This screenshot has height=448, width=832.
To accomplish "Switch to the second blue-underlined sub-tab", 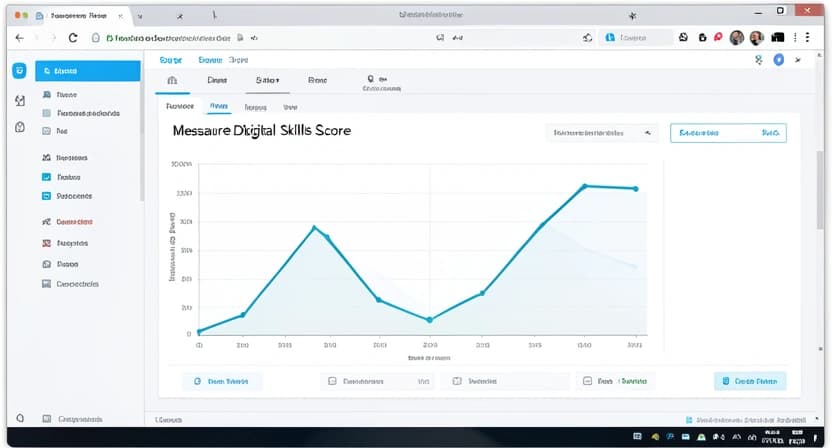I will point(218,106).
